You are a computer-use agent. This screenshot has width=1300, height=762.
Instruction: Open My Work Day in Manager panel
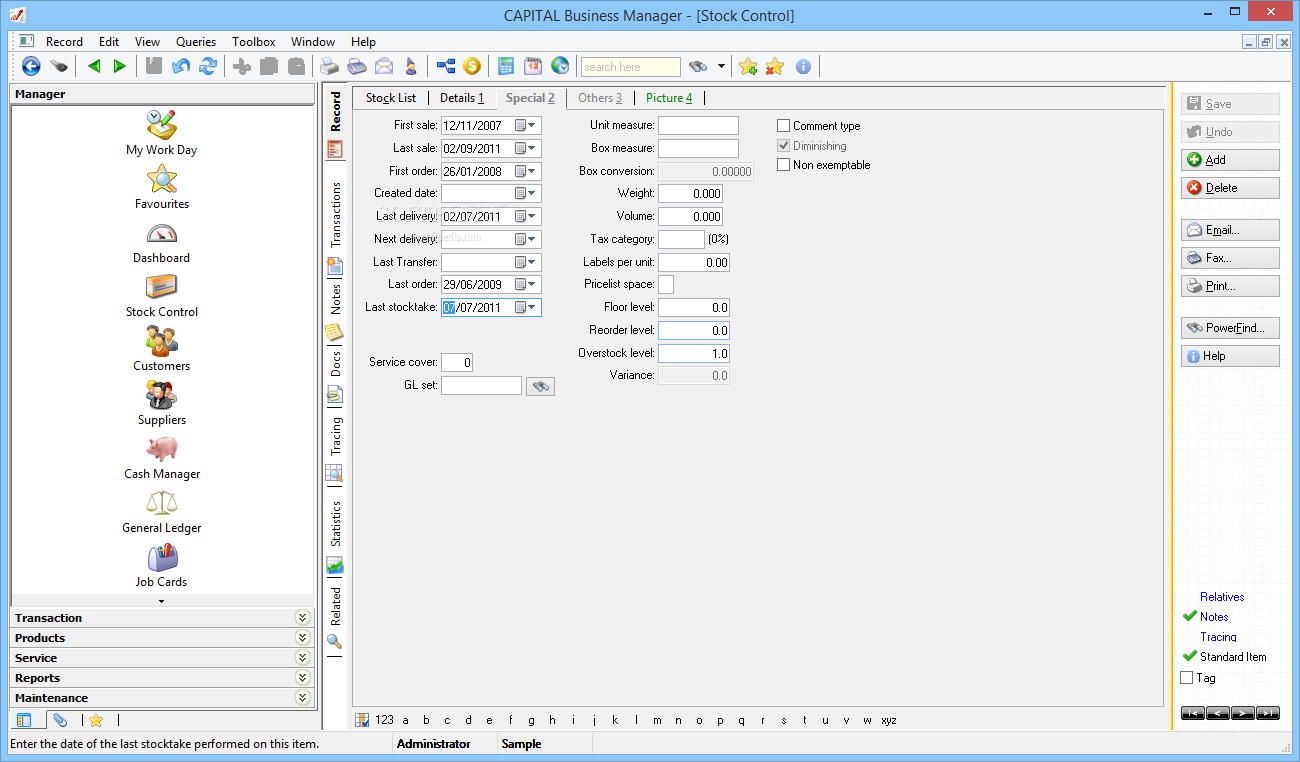click(161, 133)
